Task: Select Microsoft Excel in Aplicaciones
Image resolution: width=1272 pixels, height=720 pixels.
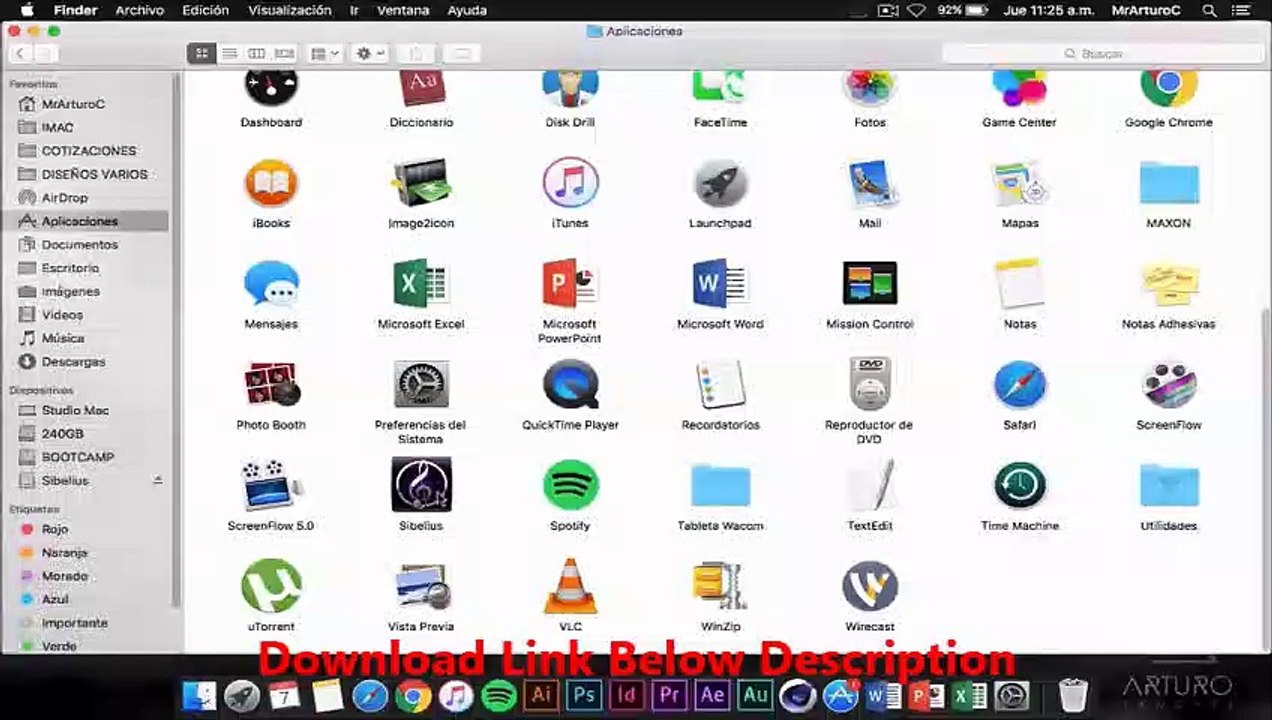Action: click(421, 285)
